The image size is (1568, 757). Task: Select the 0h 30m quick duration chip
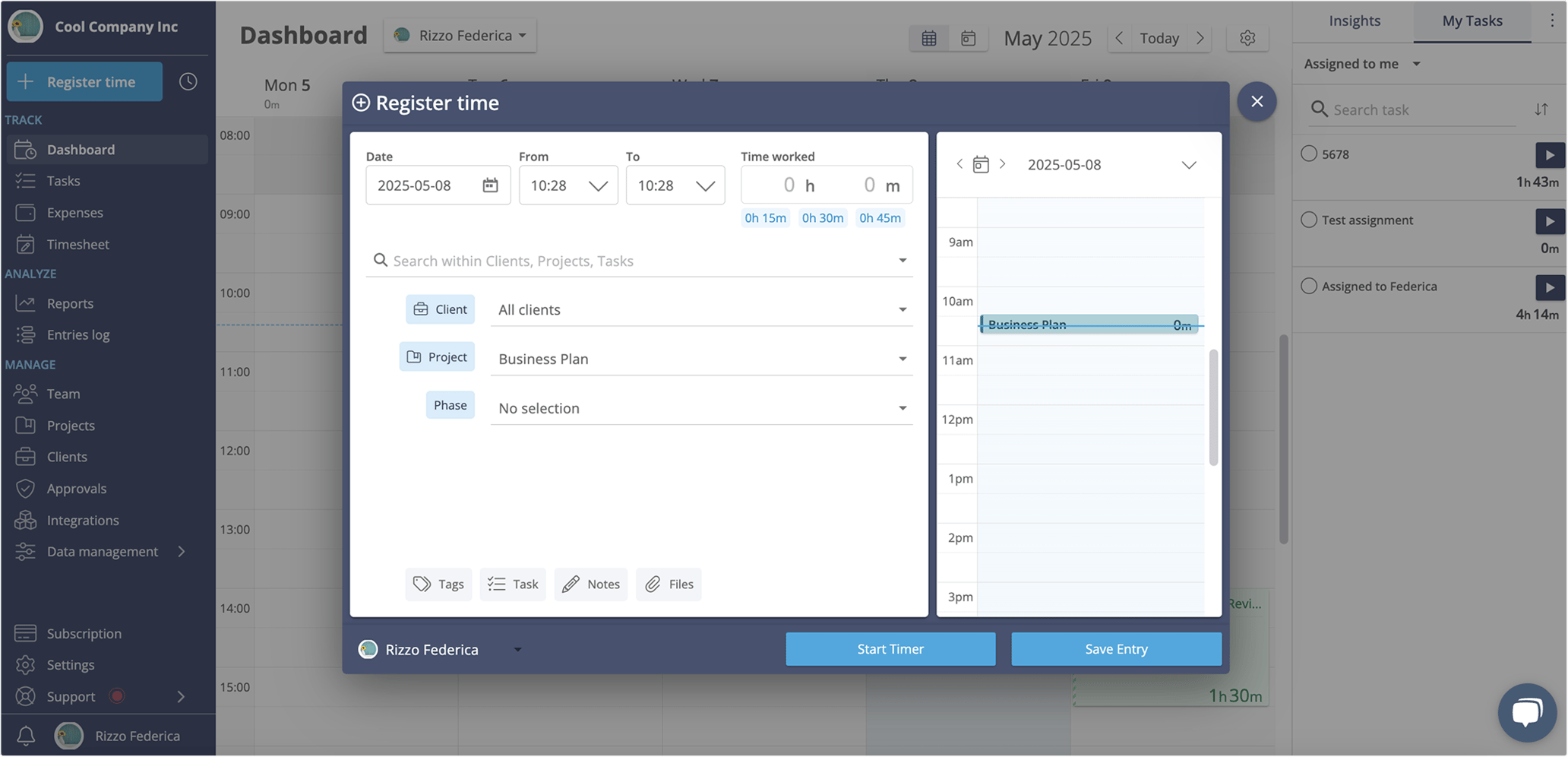coord(822,218)
